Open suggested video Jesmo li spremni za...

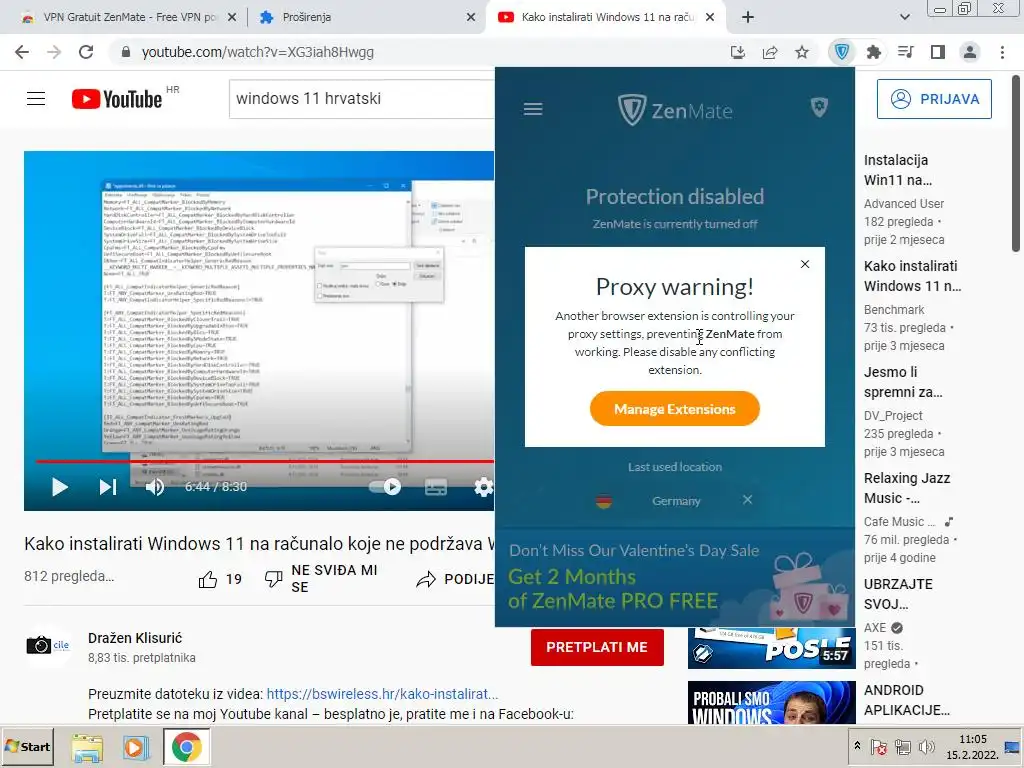tap(903, 382)
